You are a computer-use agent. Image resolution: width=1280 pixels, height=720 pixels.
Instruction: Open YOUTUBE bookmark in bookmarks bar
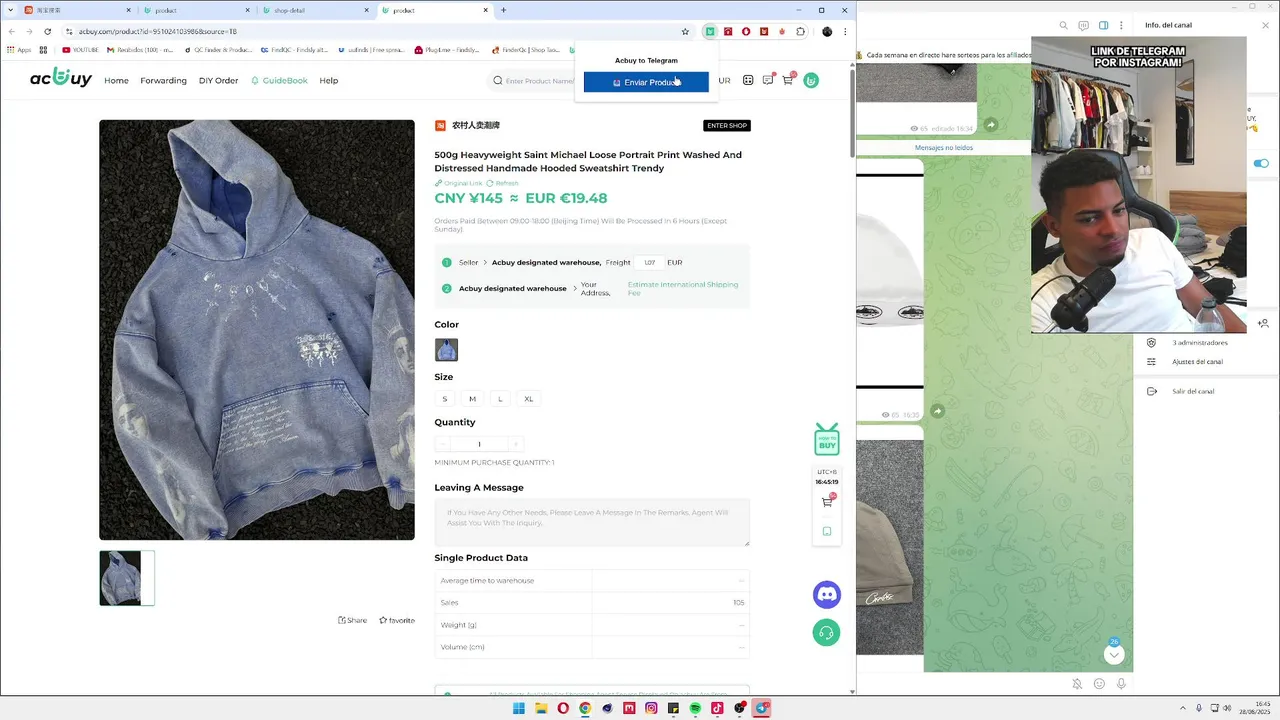80,49
